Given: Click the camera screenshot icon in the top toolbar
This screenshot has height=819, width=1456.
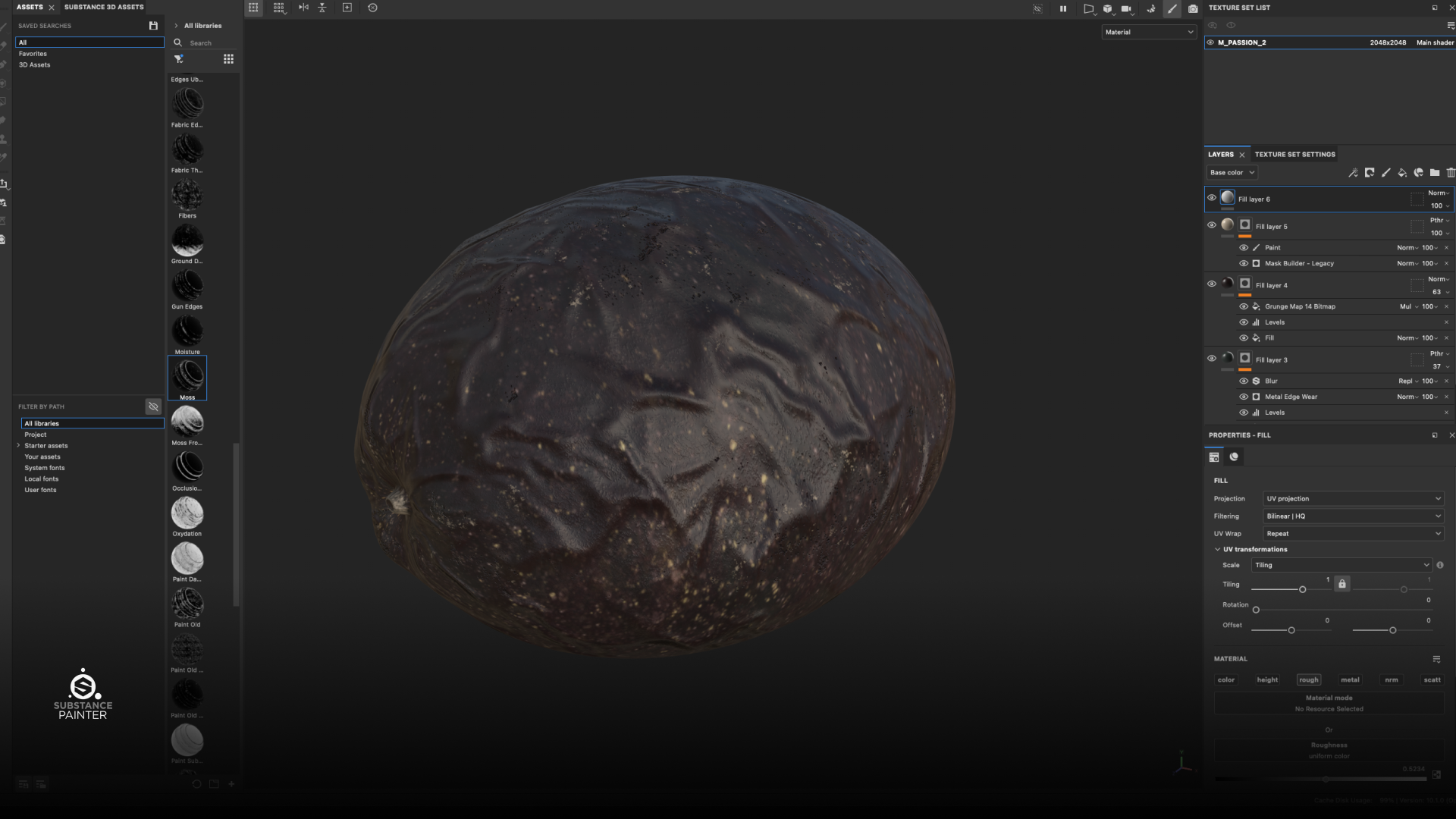Looking at the screenshot, I should tap(1193, 8).
